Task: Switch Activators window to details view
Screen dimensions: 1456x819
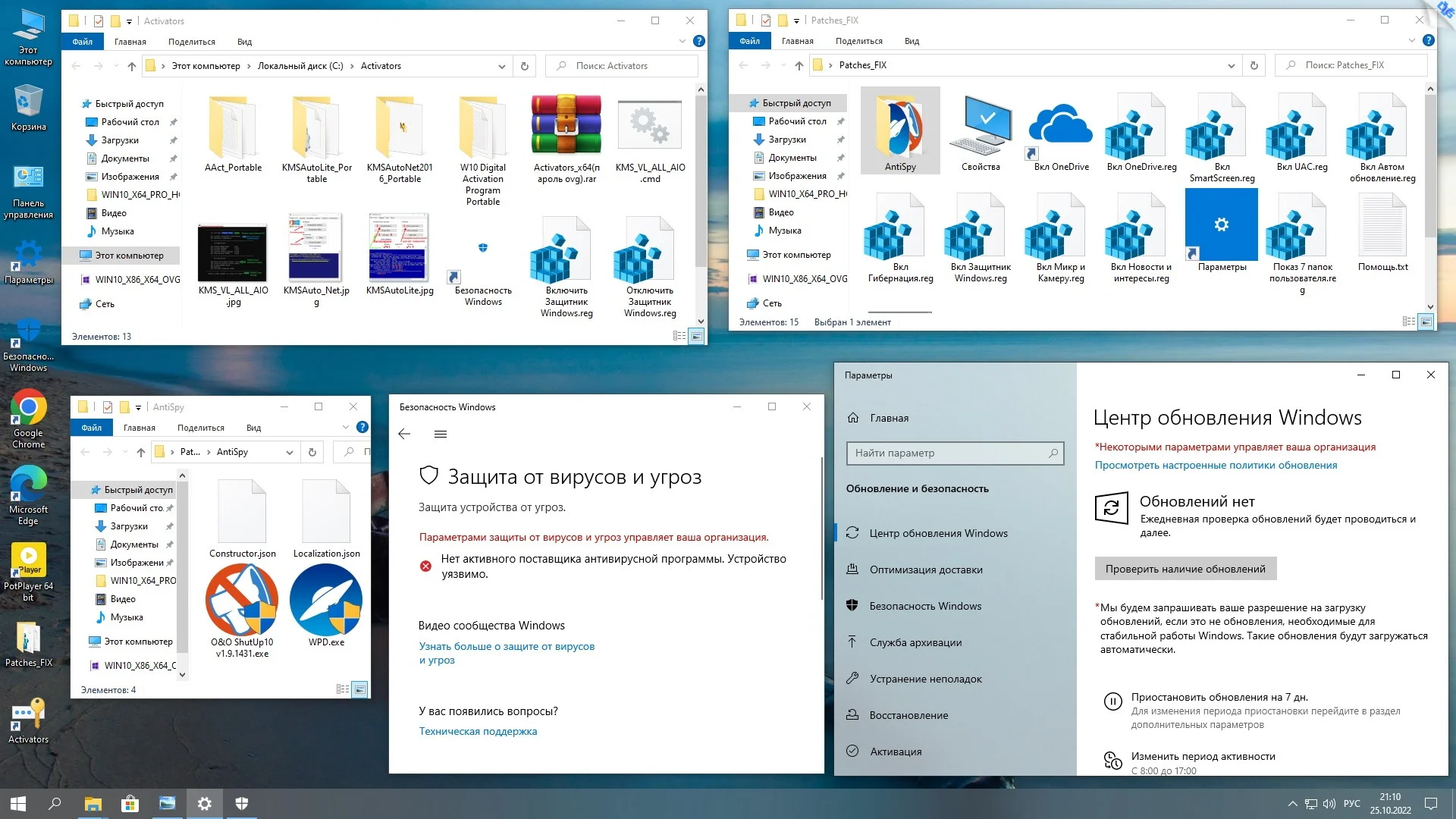Action: (x=679, y=336)
